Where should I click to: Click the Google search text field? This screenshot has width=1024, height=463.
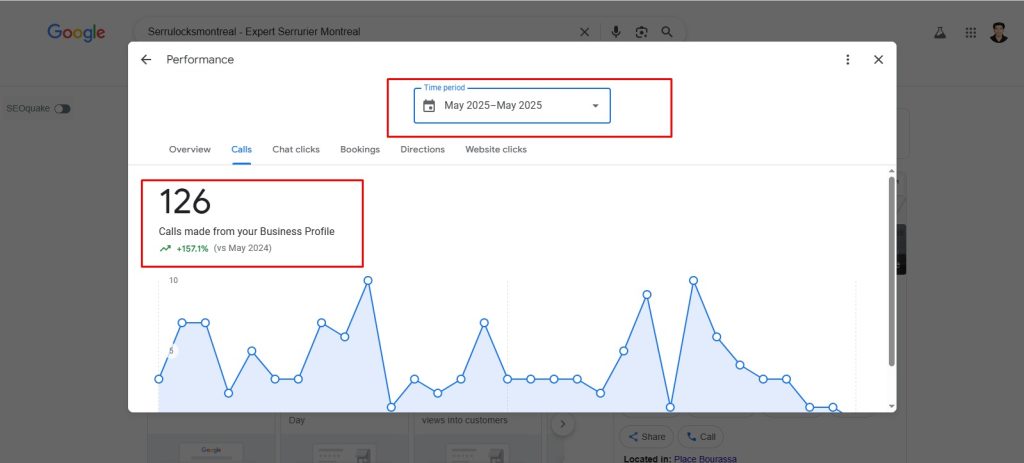(x=358, y=31)
